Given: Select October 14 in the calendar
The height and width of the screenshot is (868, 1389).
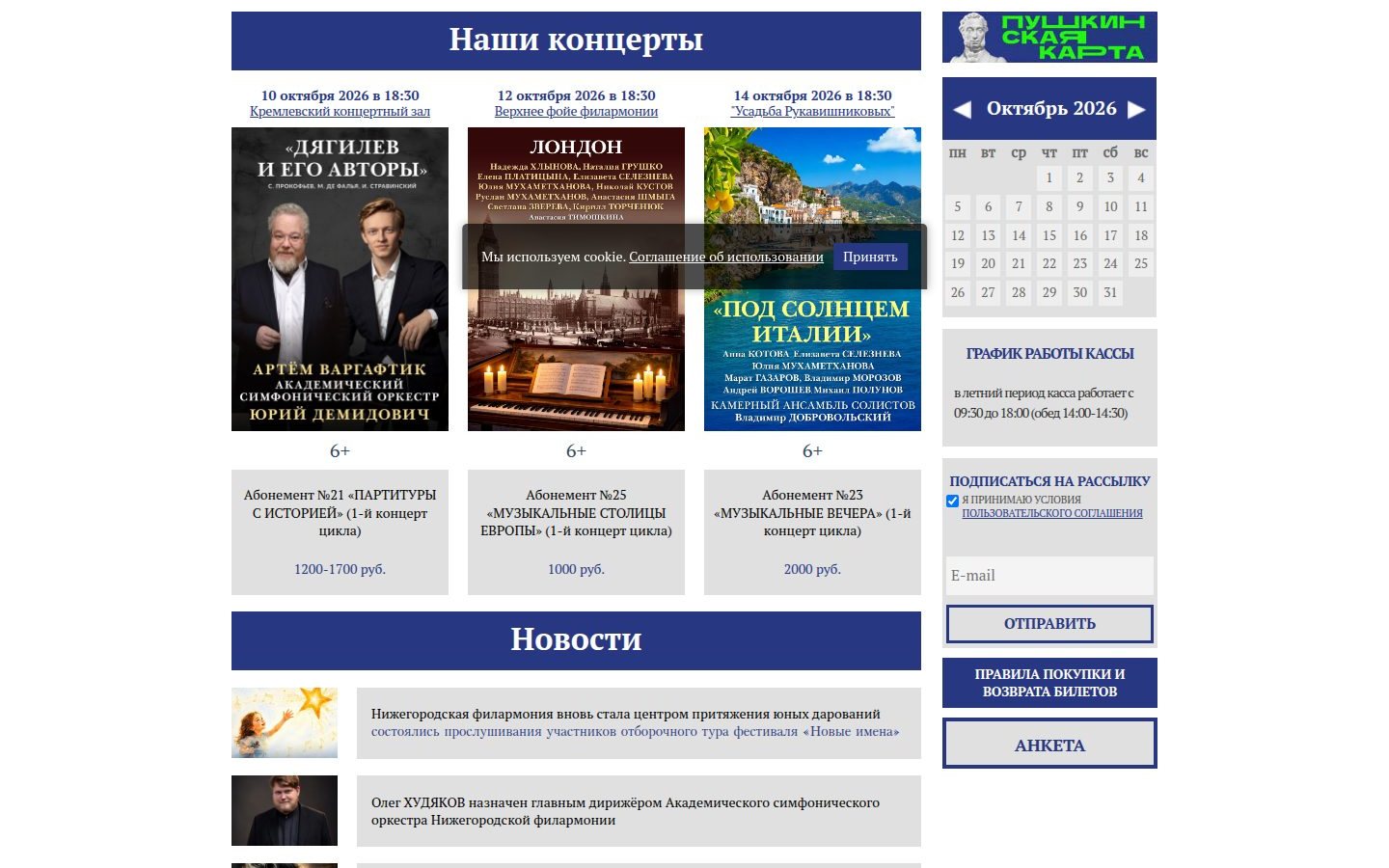Looking at the screenshot, I should (1019, 235).
